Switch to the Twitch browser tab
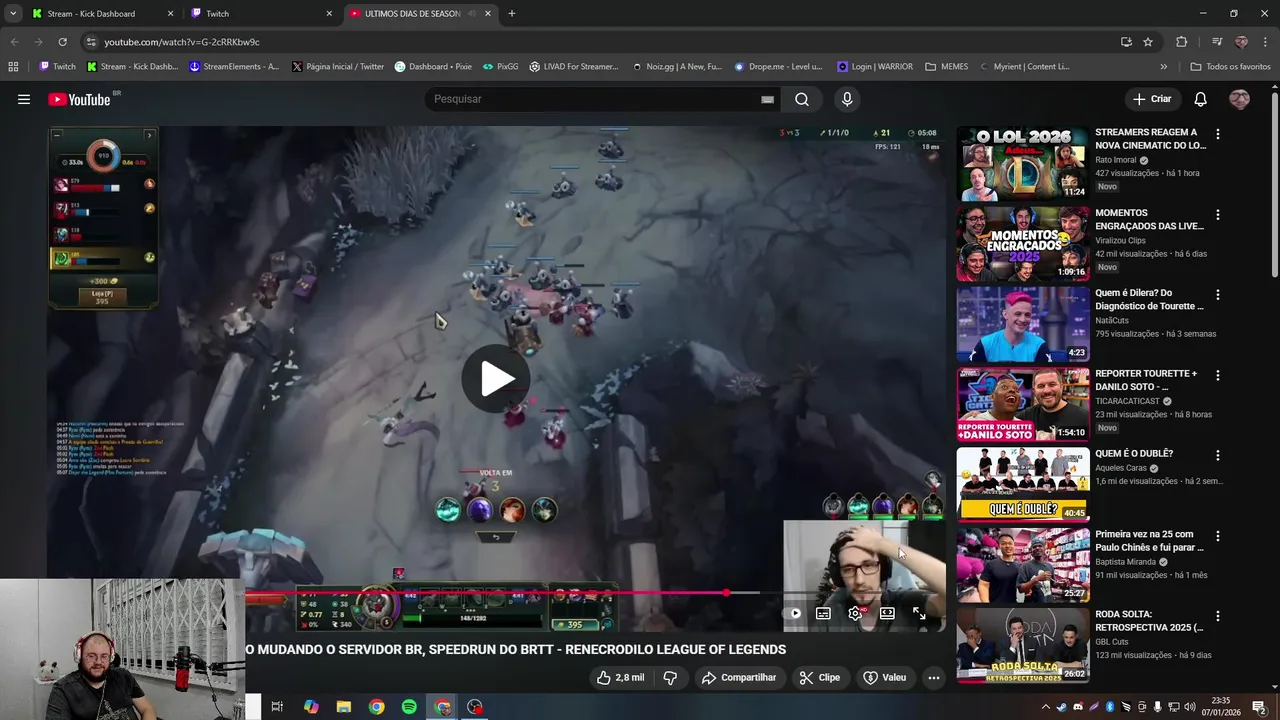The height and width of the screenshot is (720, 1280). click(x=262, y=14)
